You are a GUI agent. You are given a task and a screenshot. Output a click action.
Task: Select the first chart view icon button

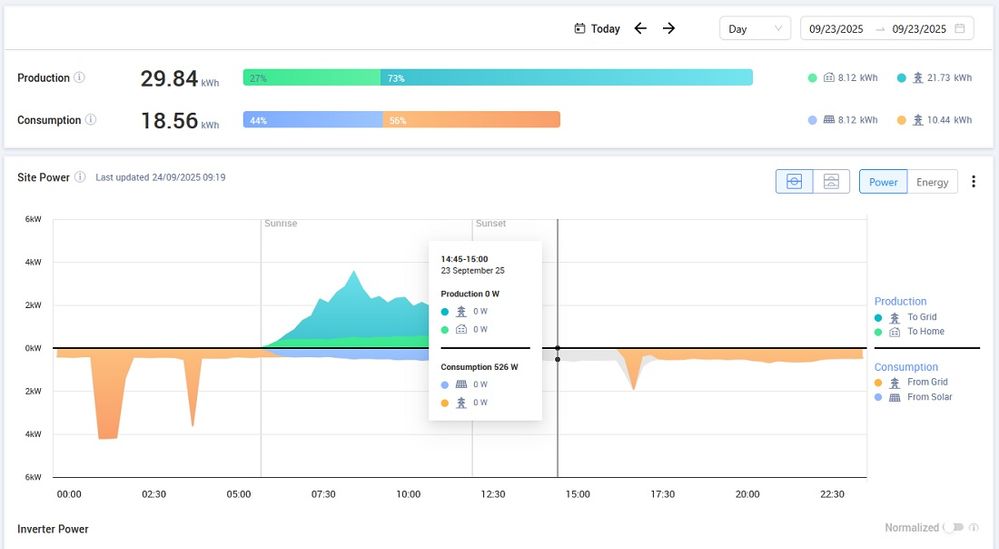pyautogui.click(x=794, y=182)
